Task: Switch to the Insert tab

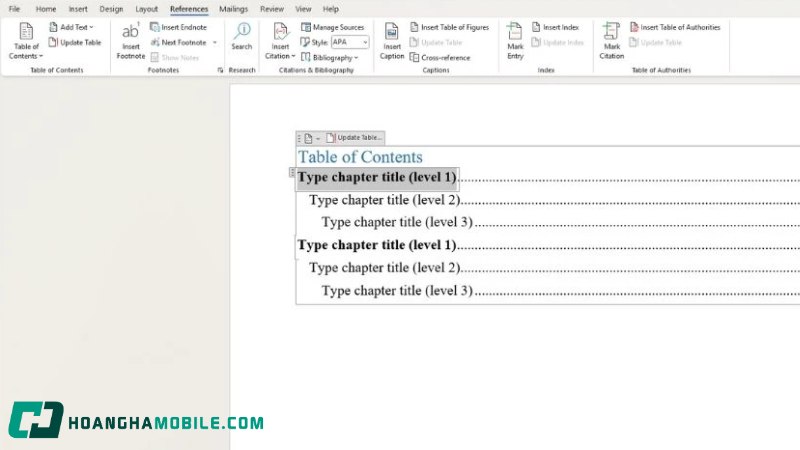Action: click(78, 9)
